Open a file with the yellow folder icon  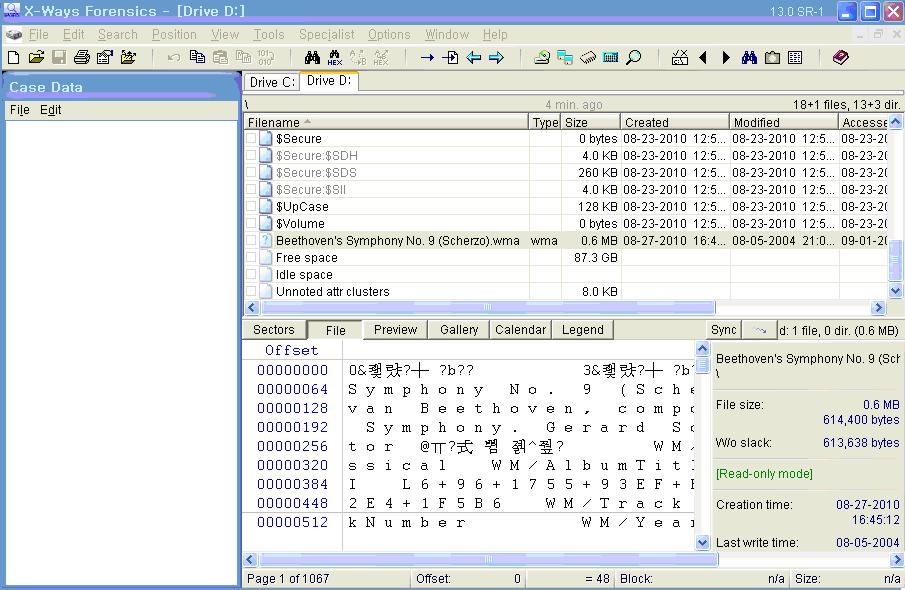coord(36,57)
